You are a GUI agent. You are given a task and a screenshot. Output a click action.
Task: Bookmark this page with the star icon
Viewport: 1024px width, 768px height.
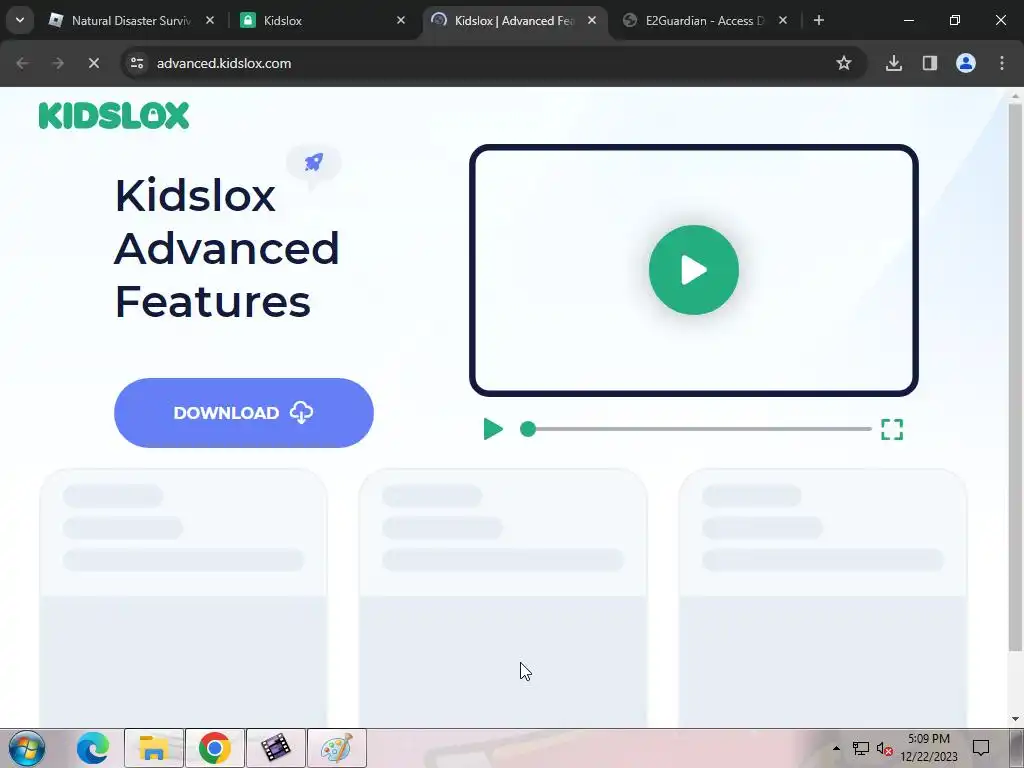(844, 63)
